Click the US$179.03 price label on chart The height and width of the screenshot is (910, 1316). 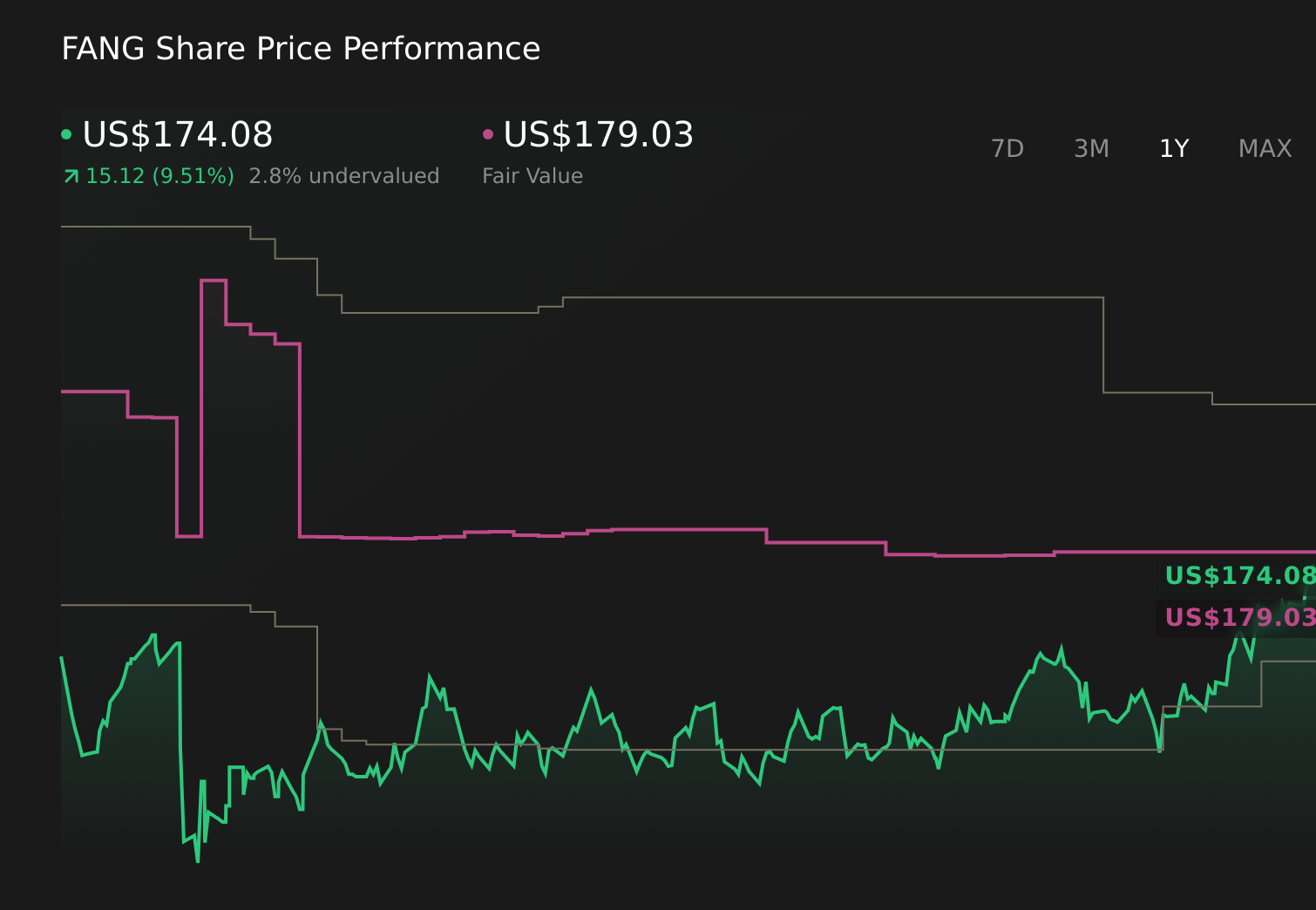[1238, 617]
